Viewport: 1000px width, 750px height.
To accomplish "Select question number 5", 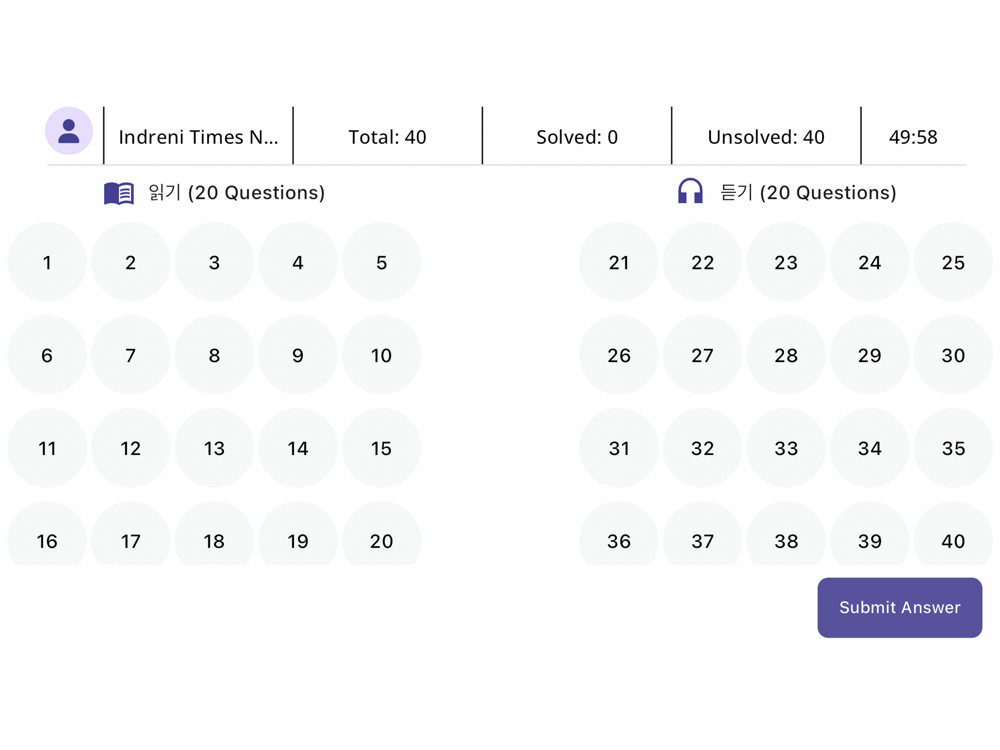I will (x=381, y=262).
